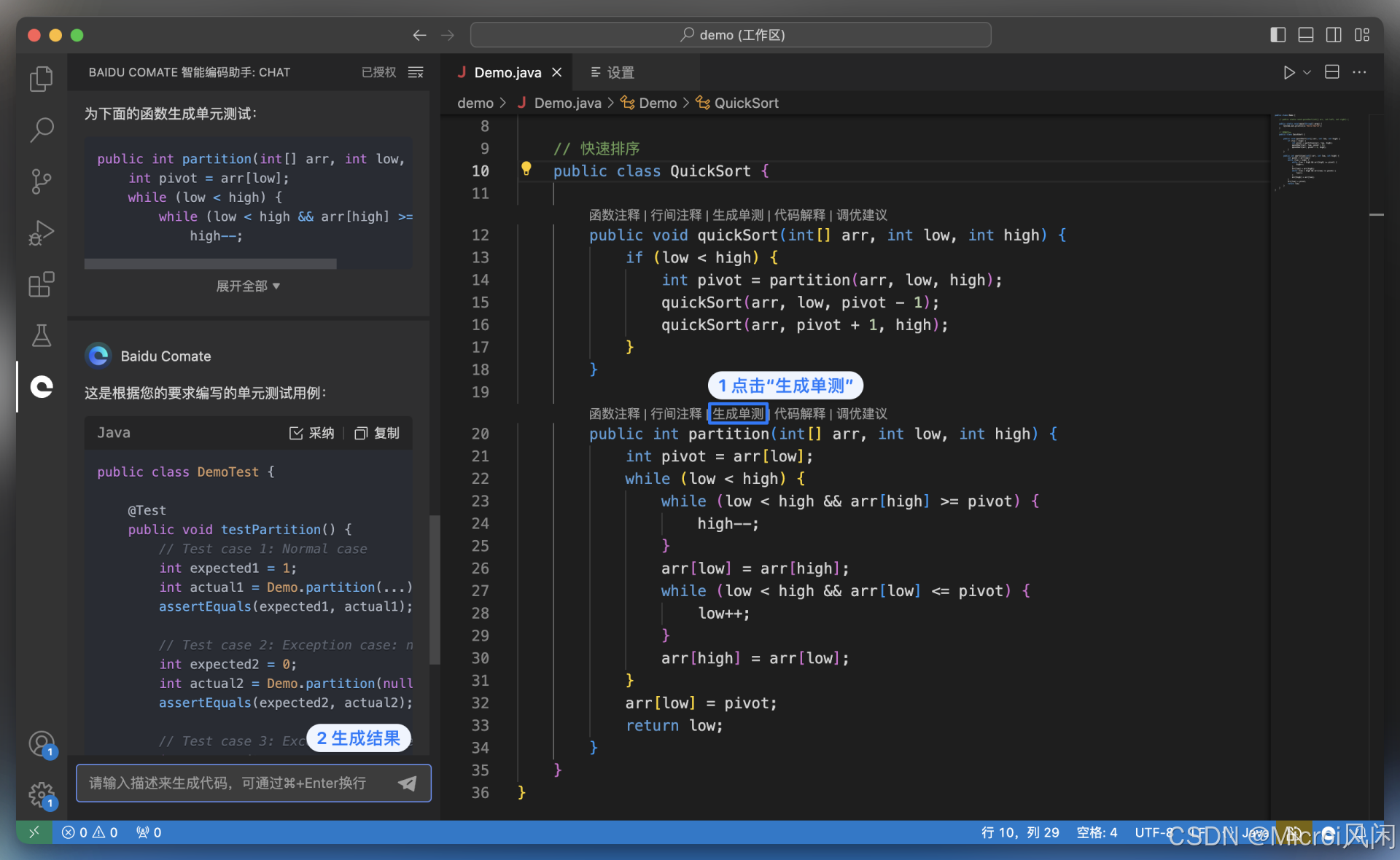1400x860 pixels.
Task: Toggle the bottom panel layout button
Action: point(1306,35)
